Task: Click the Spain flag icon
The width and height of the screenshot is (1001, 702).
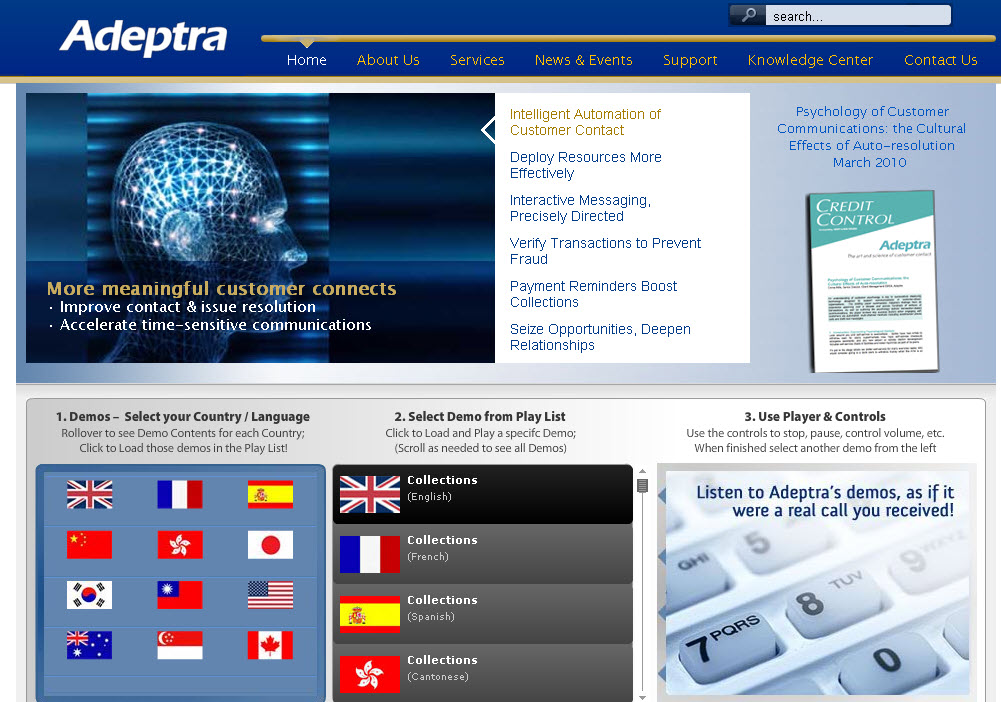Action: pyautogui.click(x=270, y=494)
